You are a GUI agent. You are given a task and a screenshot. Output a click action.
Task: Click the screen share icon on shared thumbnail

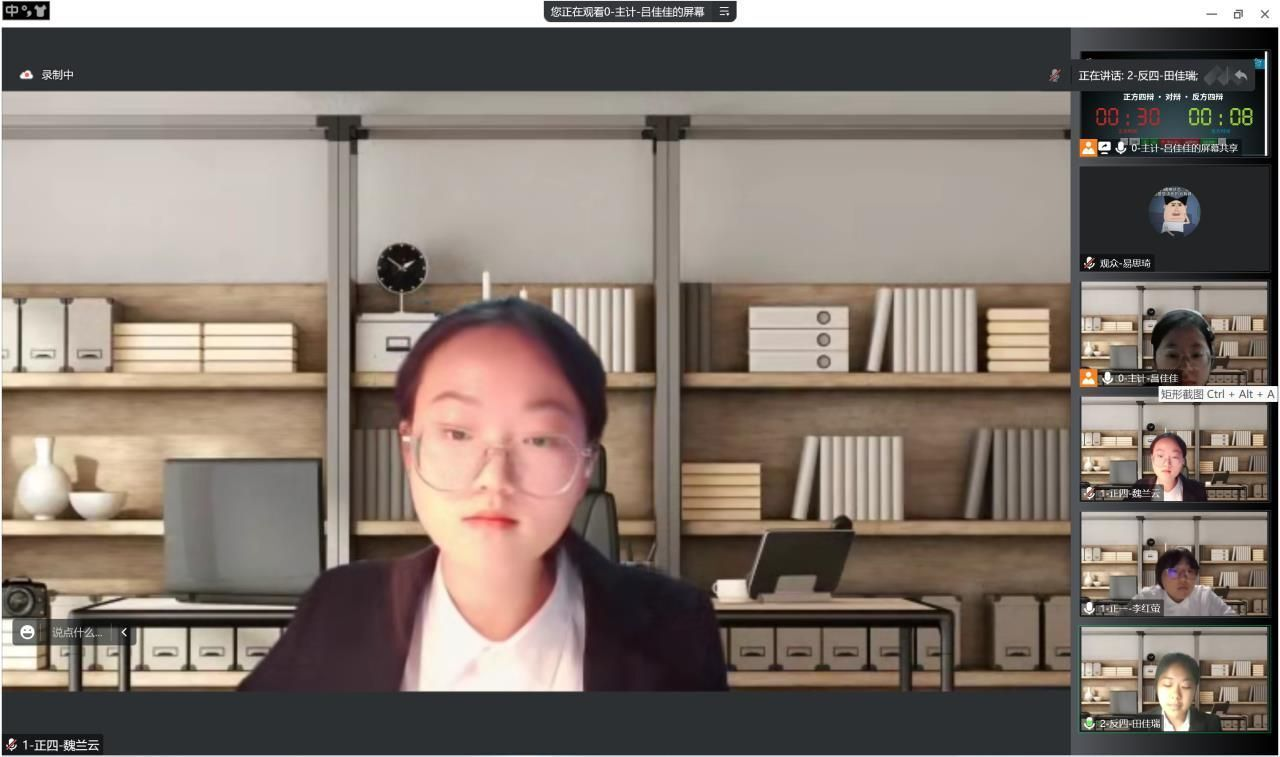1105,148
